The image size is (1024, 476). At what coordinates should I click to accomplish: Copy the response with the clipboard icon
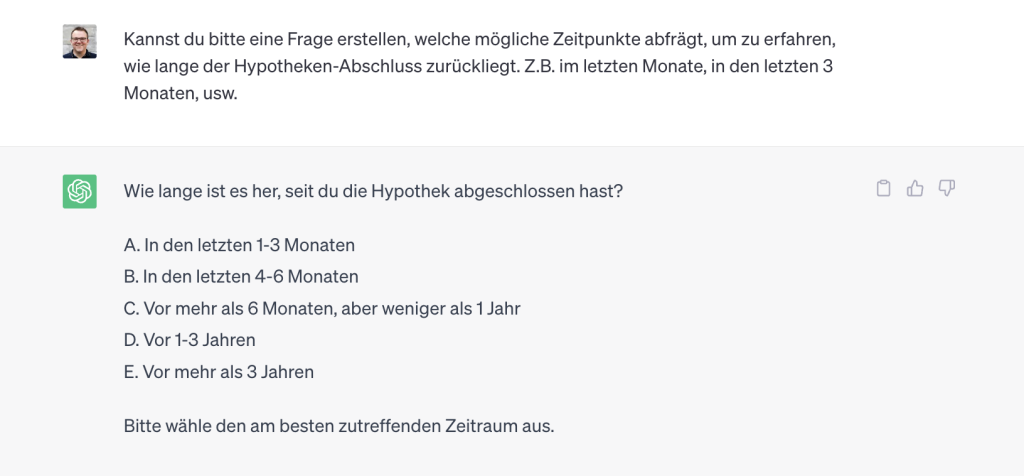pyautogui.click(x=883, y=189)
